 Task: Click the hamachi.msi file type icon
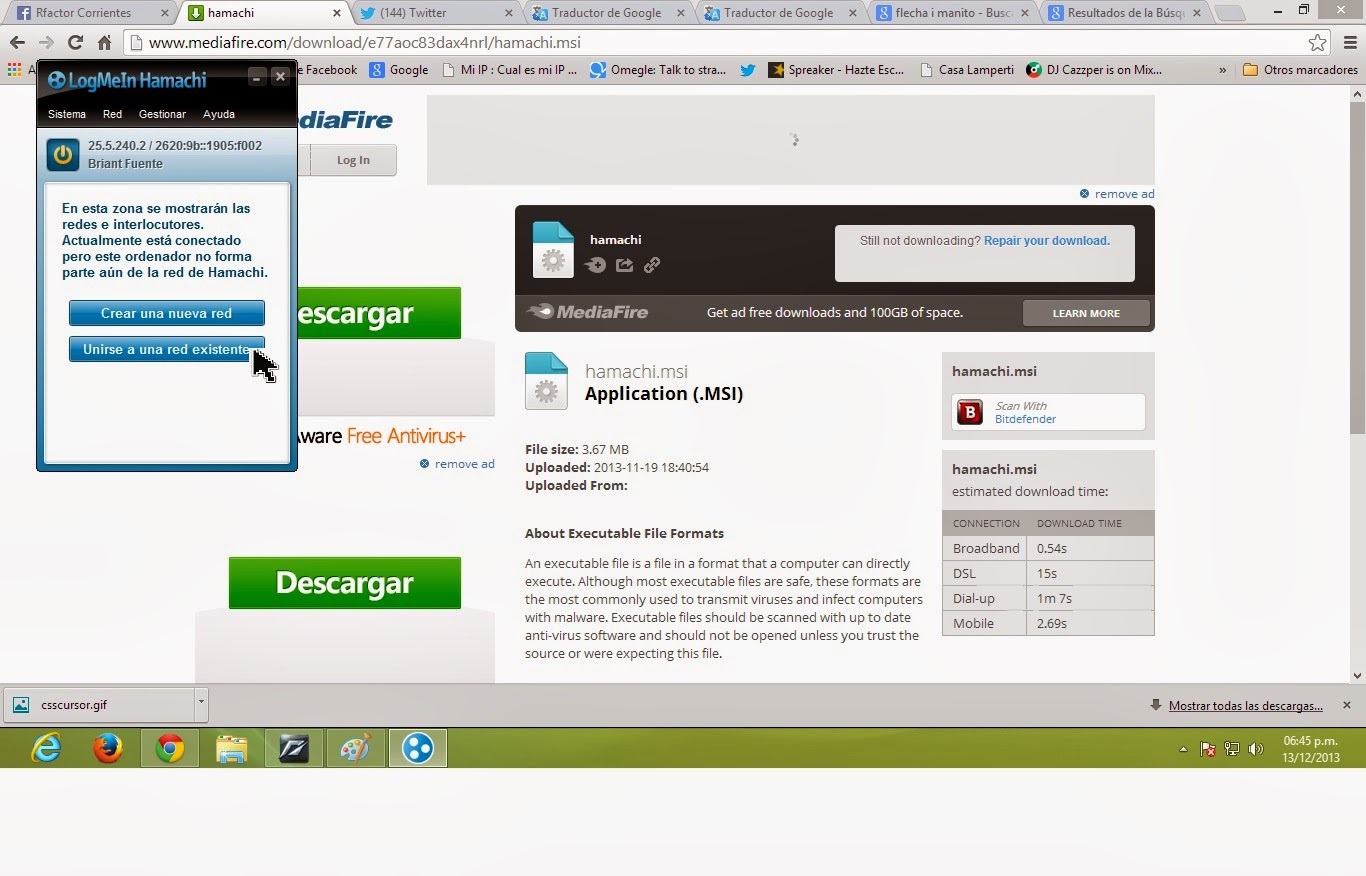tap(546, 381)
